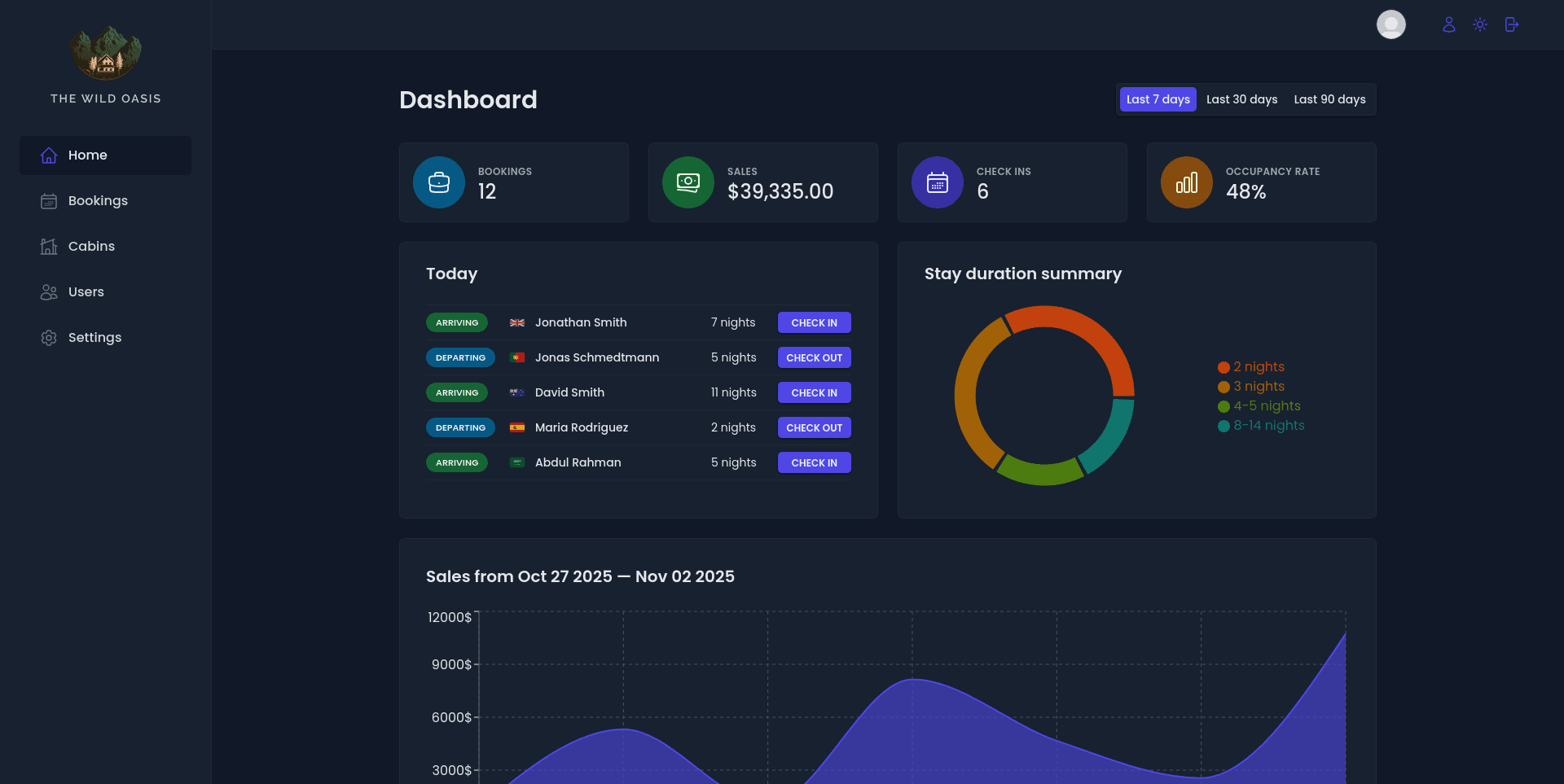This screenshot has width=1564, height=784.
Task: Click the 2 nights legend color dot
Action: [1224, 367]
